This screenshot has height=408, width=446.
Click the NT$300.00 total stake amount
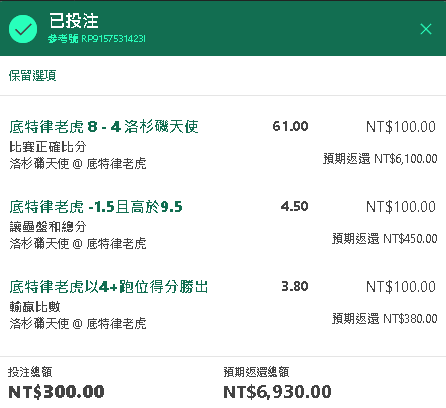tap(56, 392)
